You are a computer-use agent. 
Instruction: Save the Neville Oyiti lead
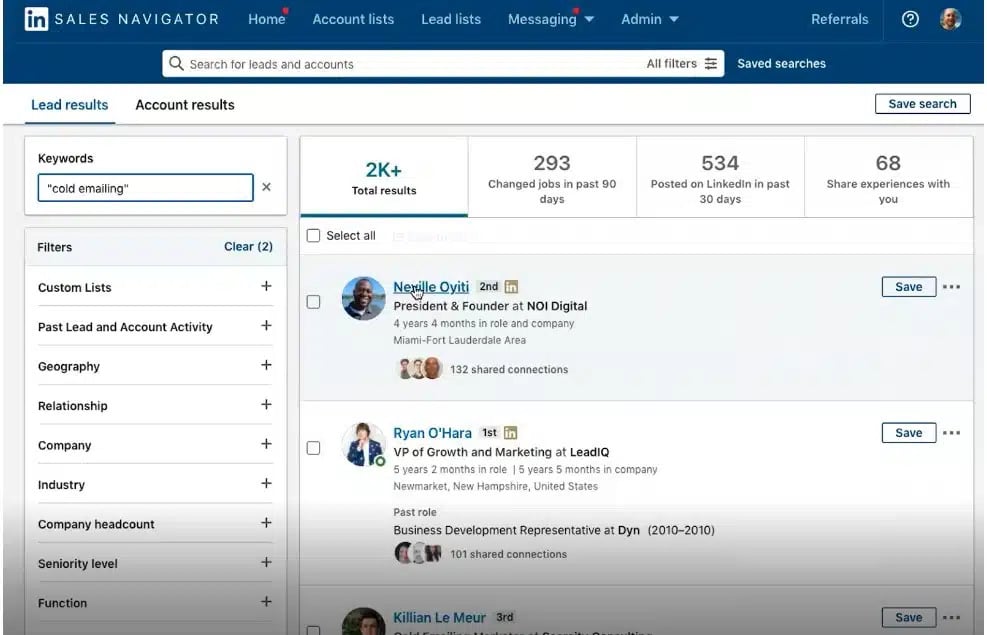point(908,286)
